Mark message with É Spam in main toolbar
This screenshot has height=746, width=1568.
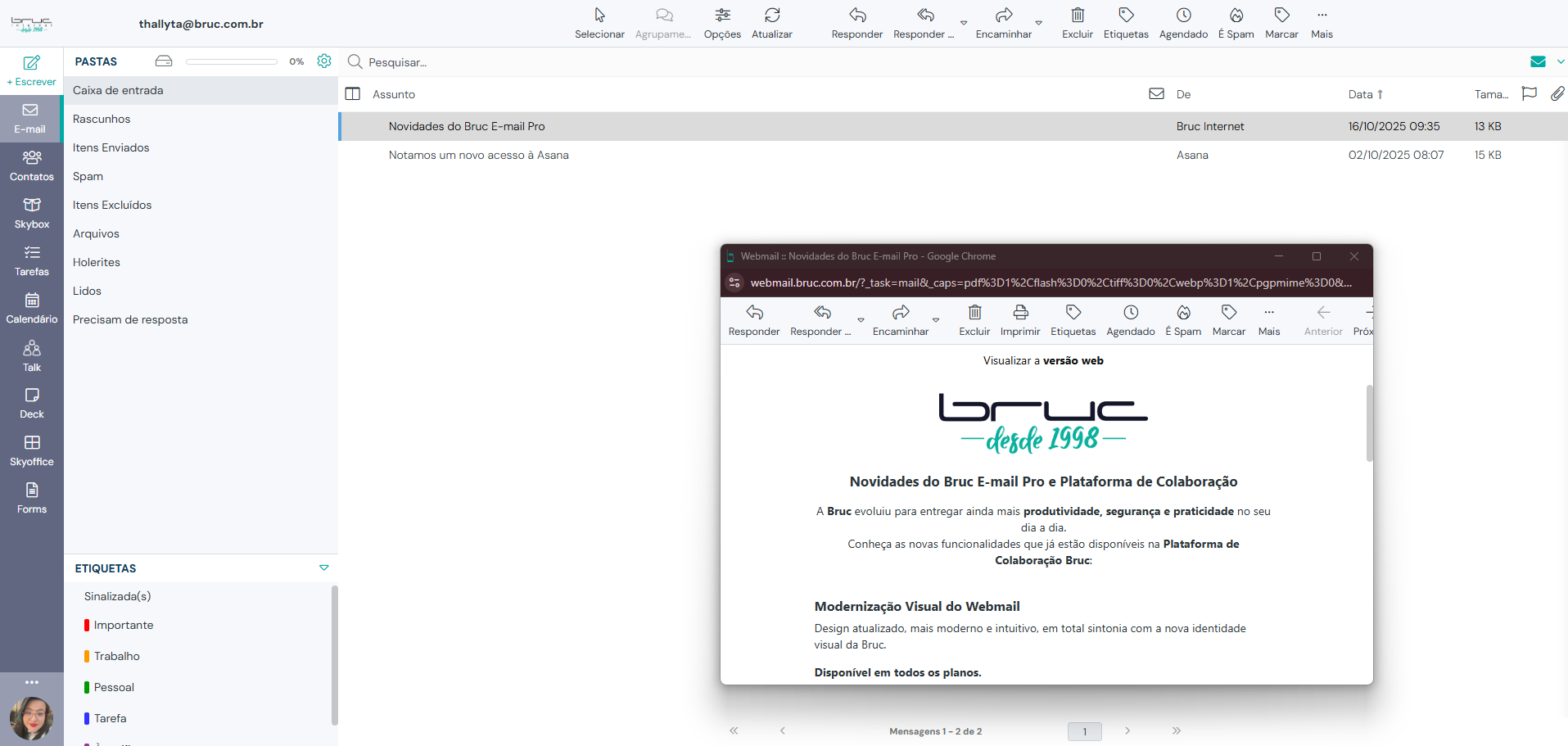coord(1236,16)
